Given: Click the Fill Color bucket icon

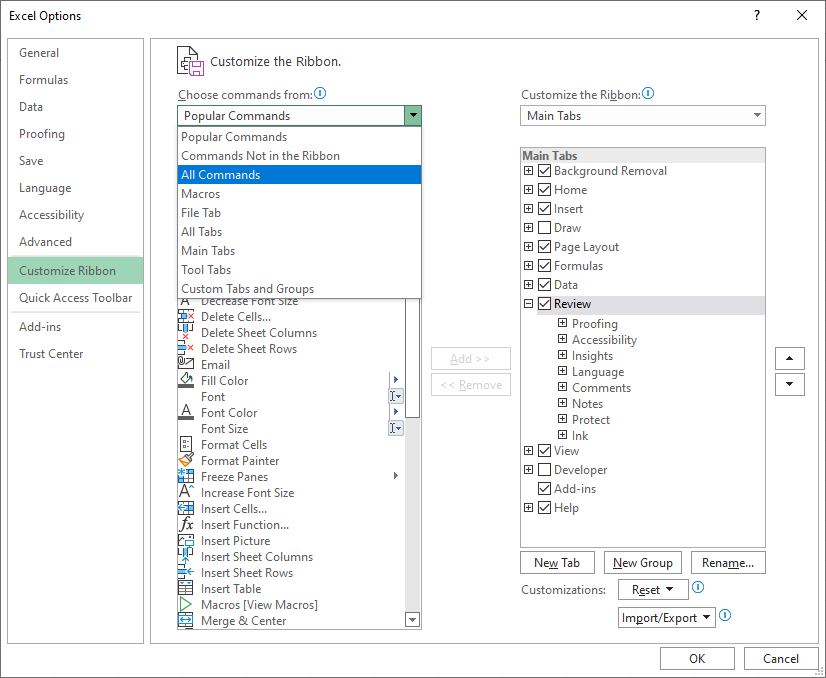Looking at the screenshot, I should [186, 381].
